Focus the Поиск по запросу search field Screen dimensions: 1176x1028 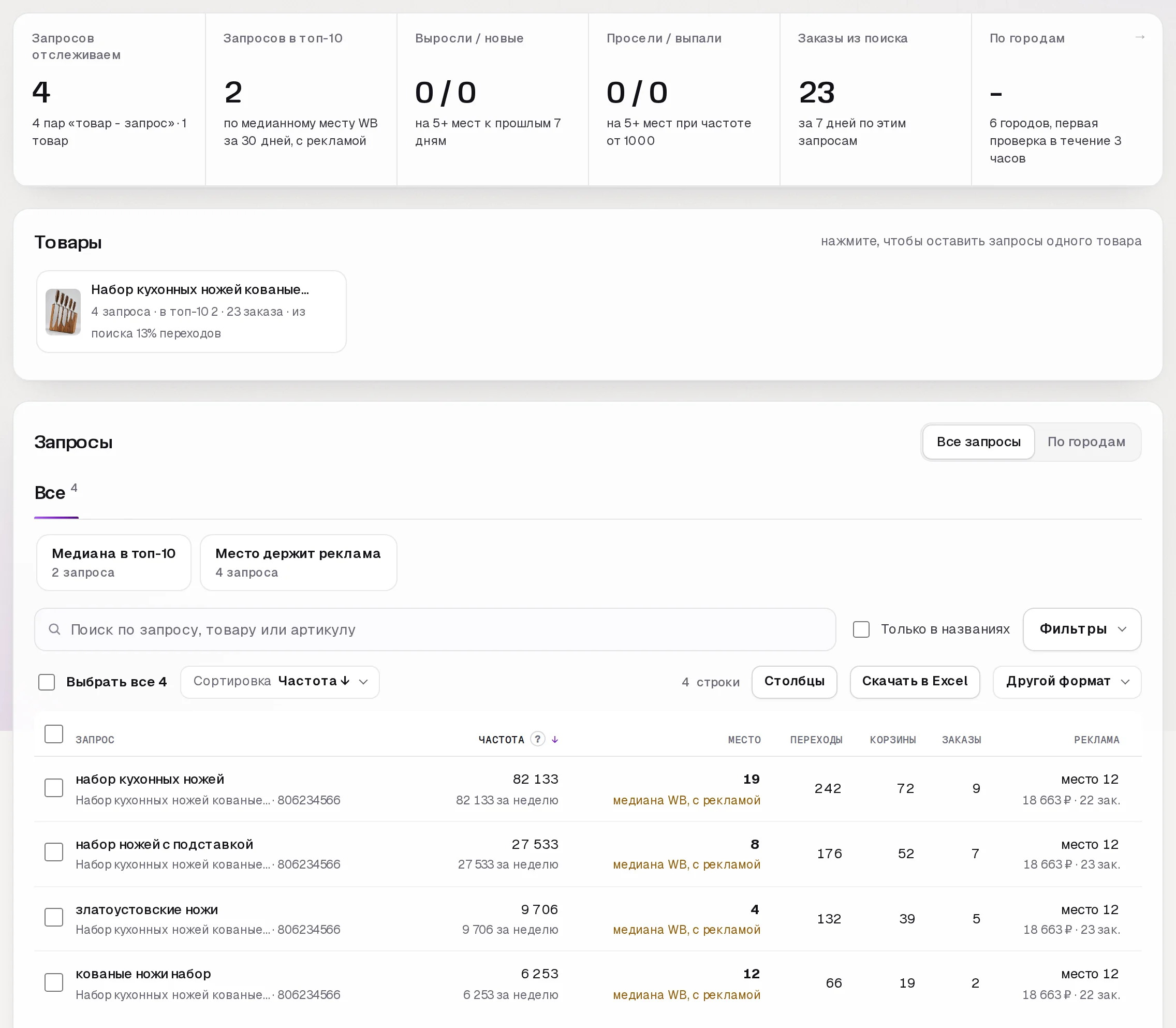coord(435,629)
